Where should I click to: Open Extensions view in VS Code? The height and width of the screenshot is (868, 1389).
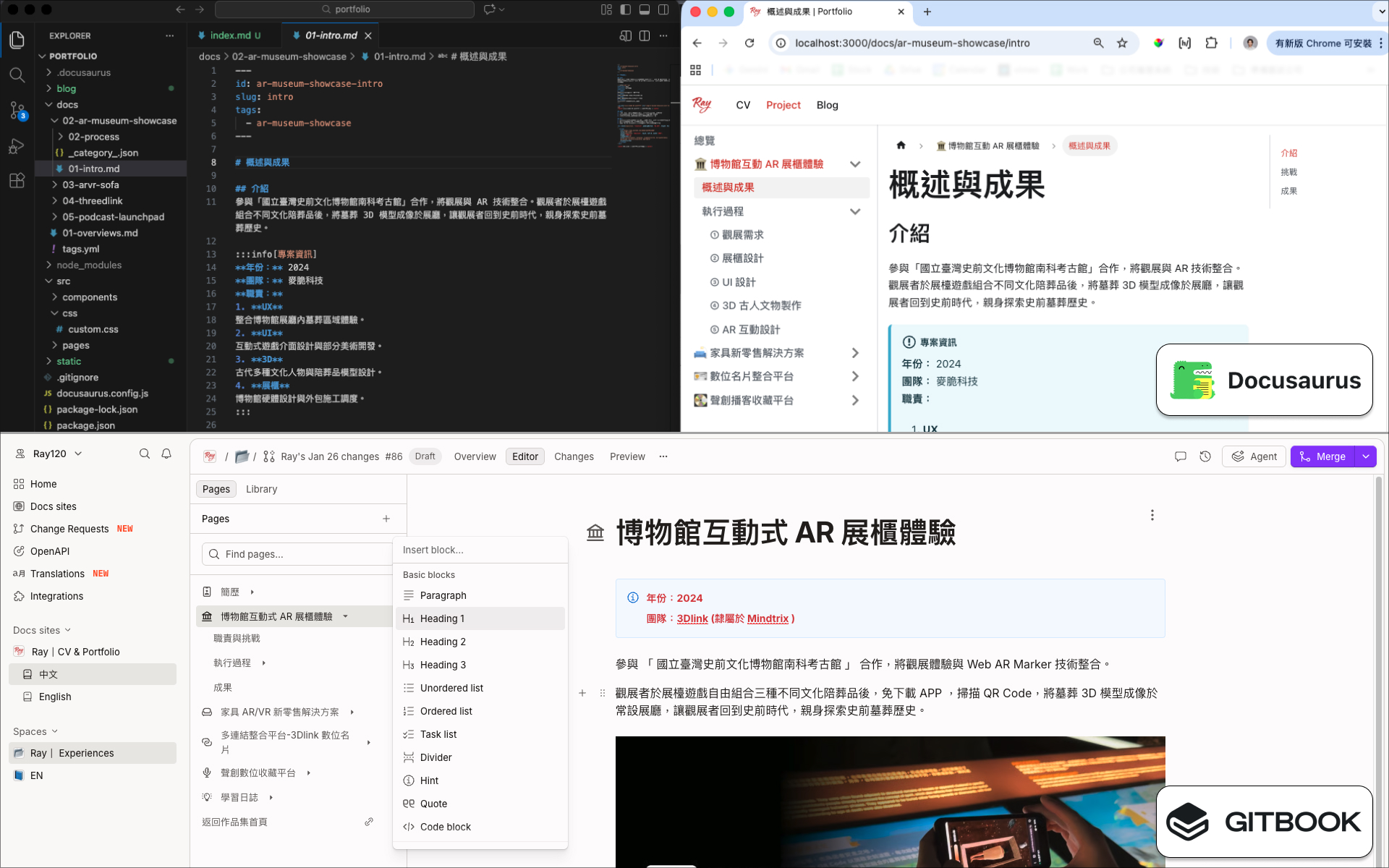click(17, 181)
